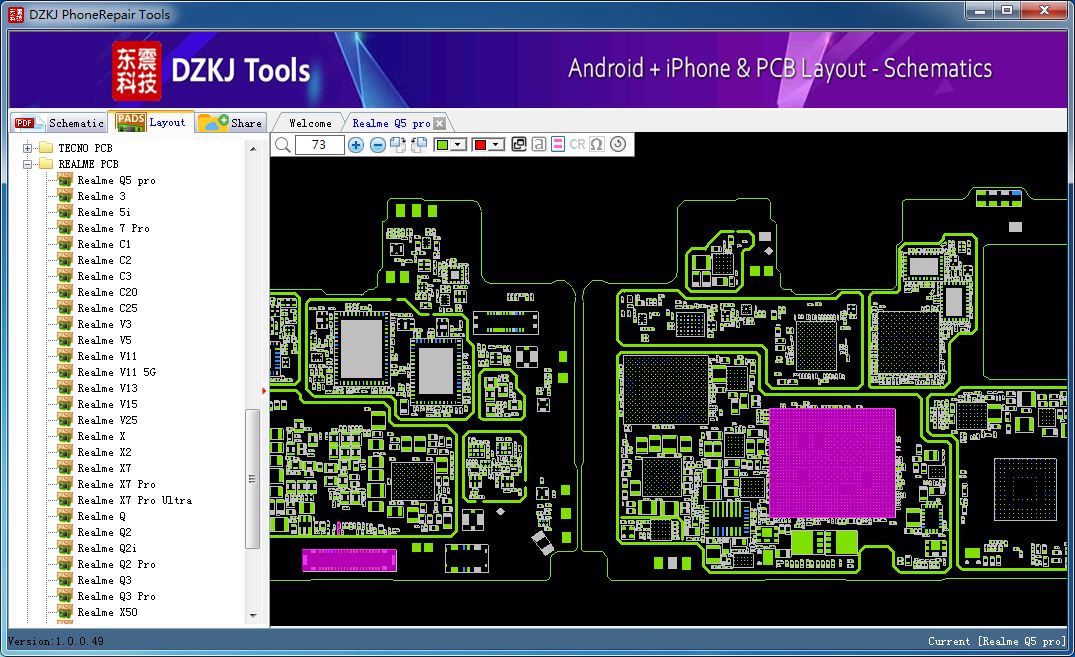
Task: Open Realme Q3 layout
Action: click(104, 580)
